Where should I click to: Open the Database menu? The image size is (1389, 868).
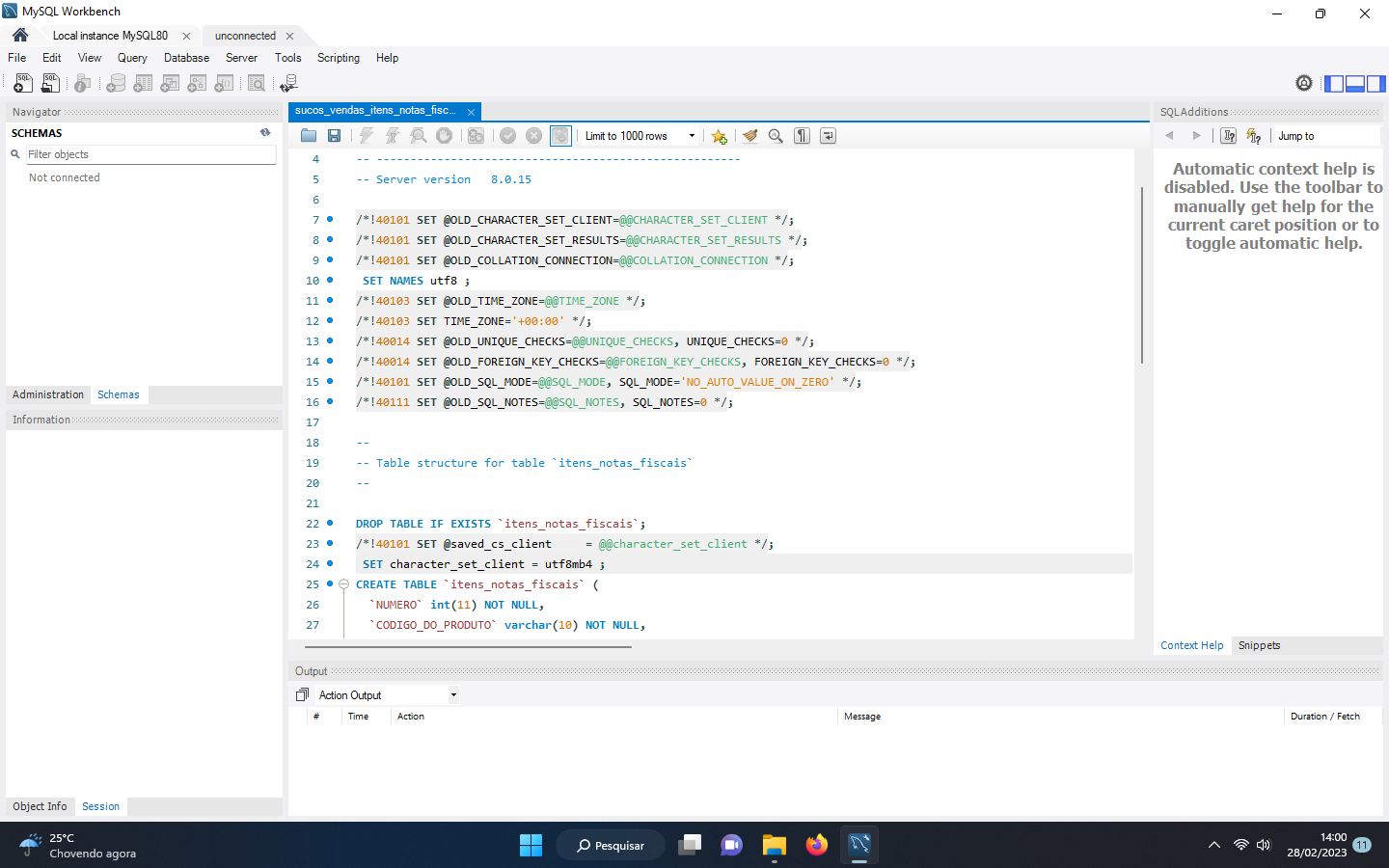(186, 58)
